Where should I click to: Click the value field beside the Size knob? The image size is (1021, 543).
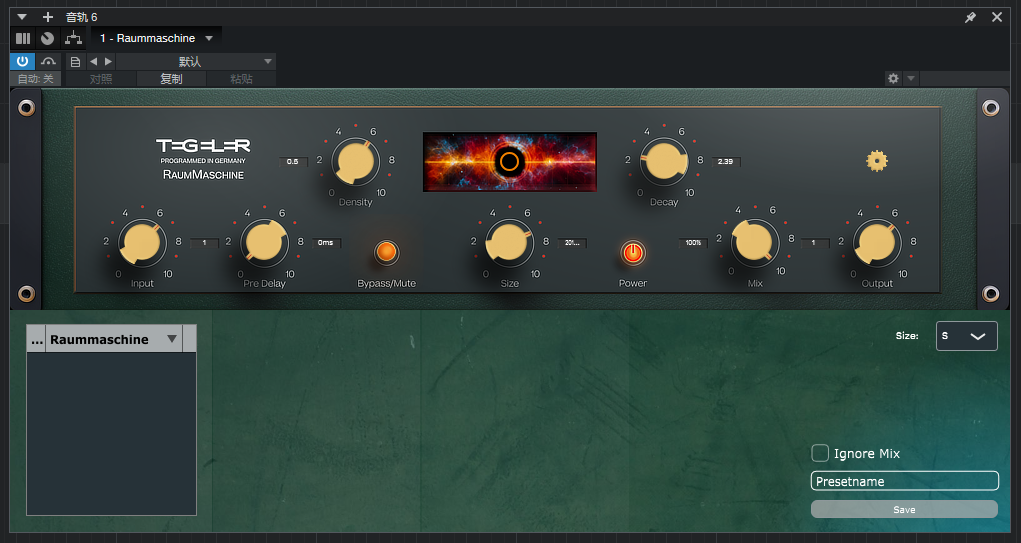click(572, 243)
